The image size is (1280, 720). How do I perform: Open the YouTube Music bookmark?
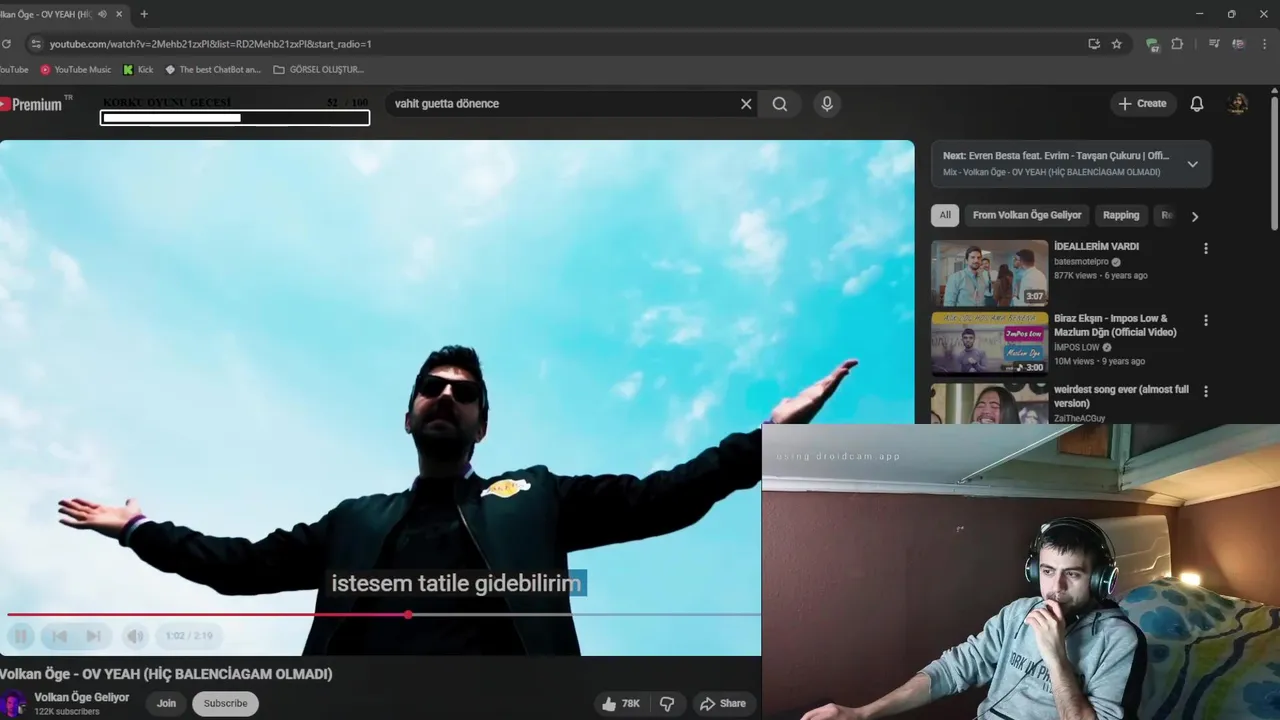[76, 70]
